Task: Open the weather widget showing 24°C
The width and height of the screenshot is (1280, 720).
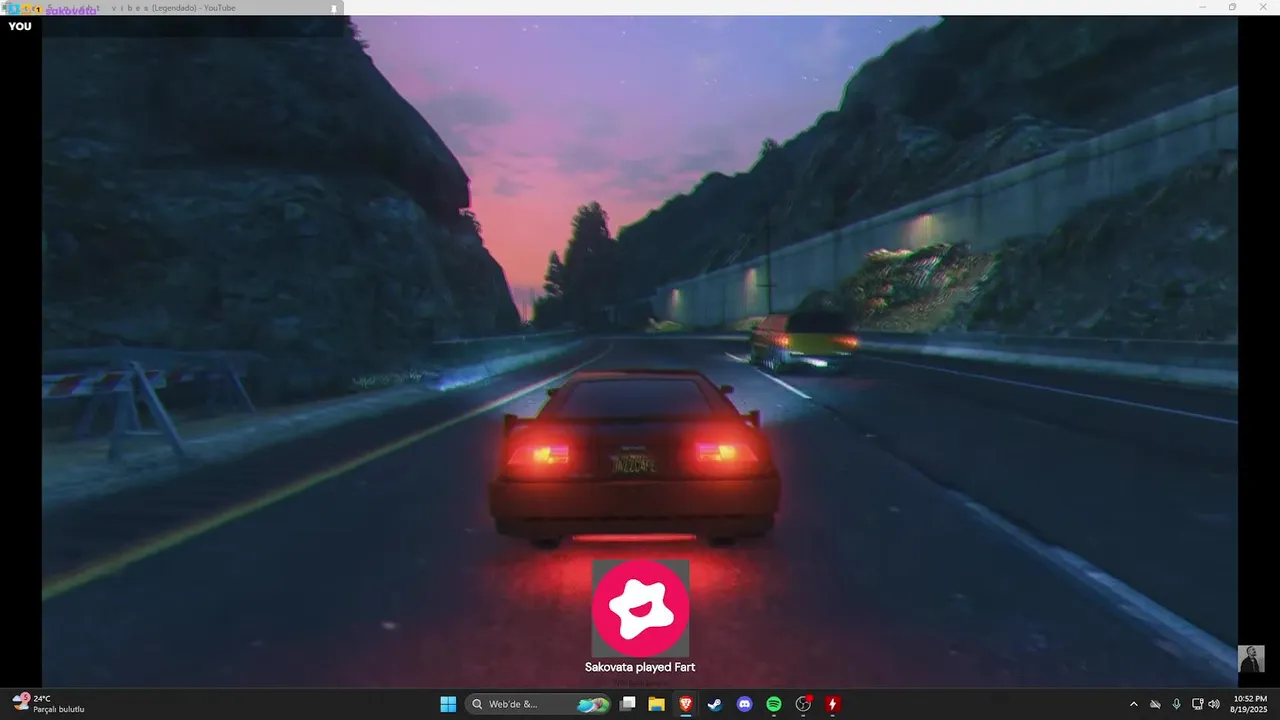Action: (48, 704)
